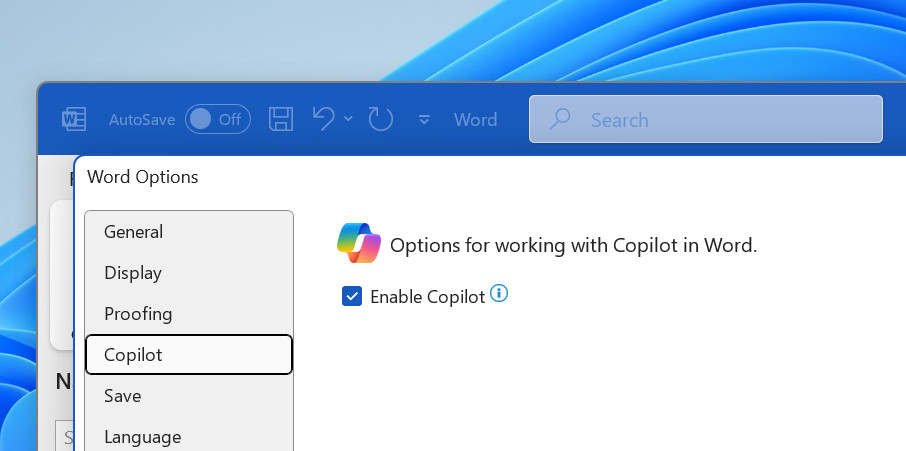906x451 pixels.
Task: Click the Word application icon in title bar
Action: (x=75, y=120)
